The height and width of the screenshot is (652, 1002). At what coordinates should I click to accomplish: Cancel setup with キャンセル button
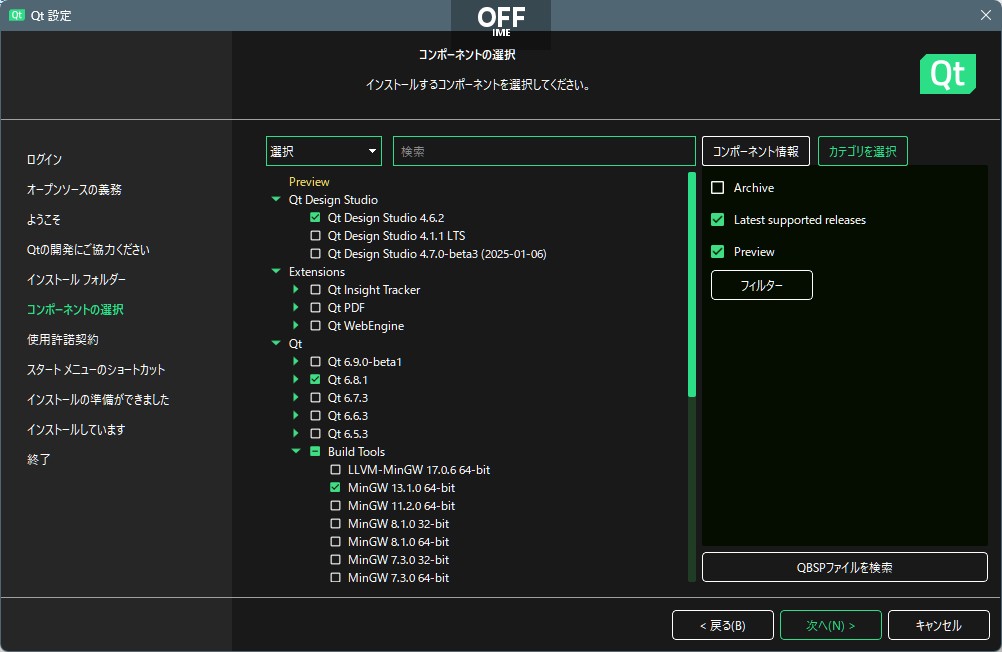[939, 625]
